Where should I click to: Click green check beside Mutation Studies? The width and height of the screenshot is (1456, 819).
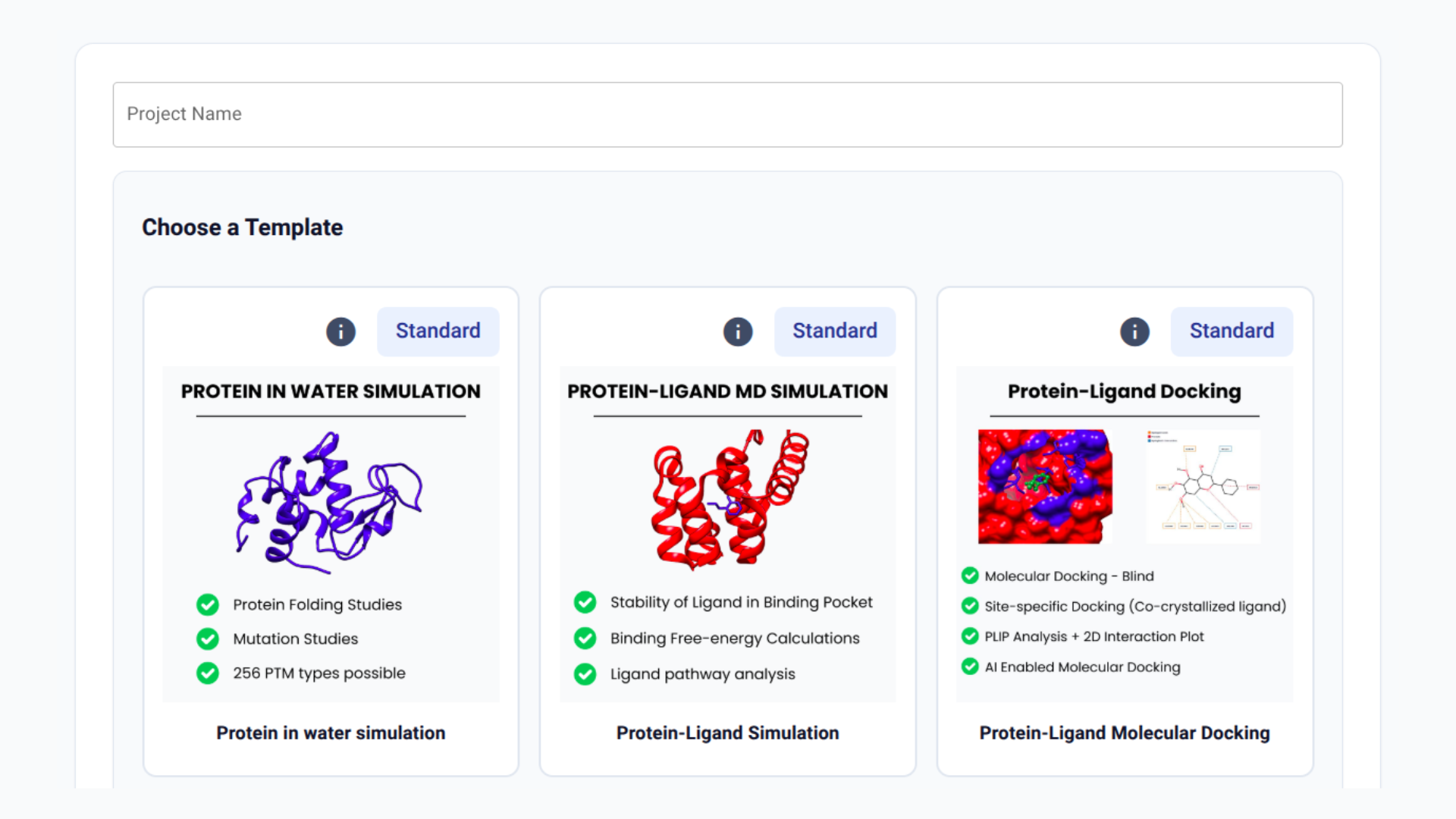click(208, 639)
